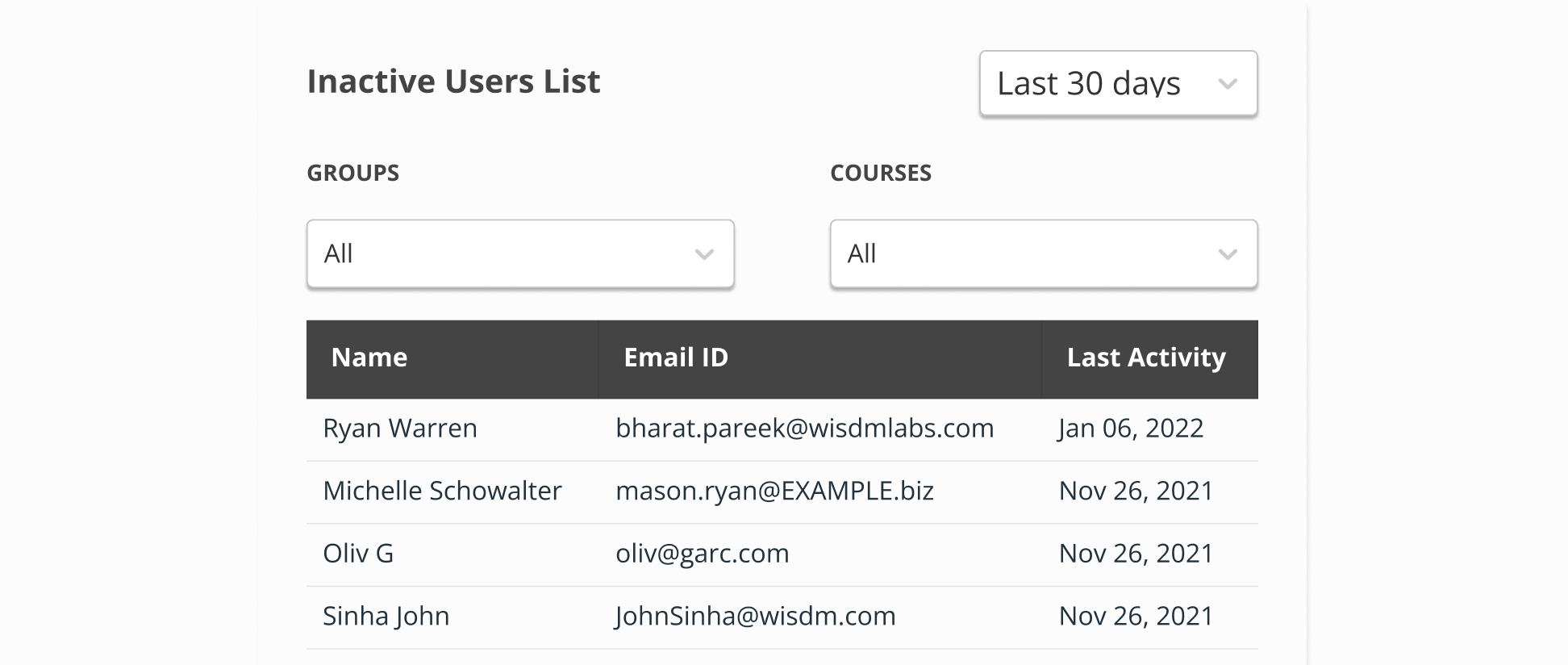This screenshot has height=665, width=1568.
Task: Click the Name column header
Action: (369, 358)
